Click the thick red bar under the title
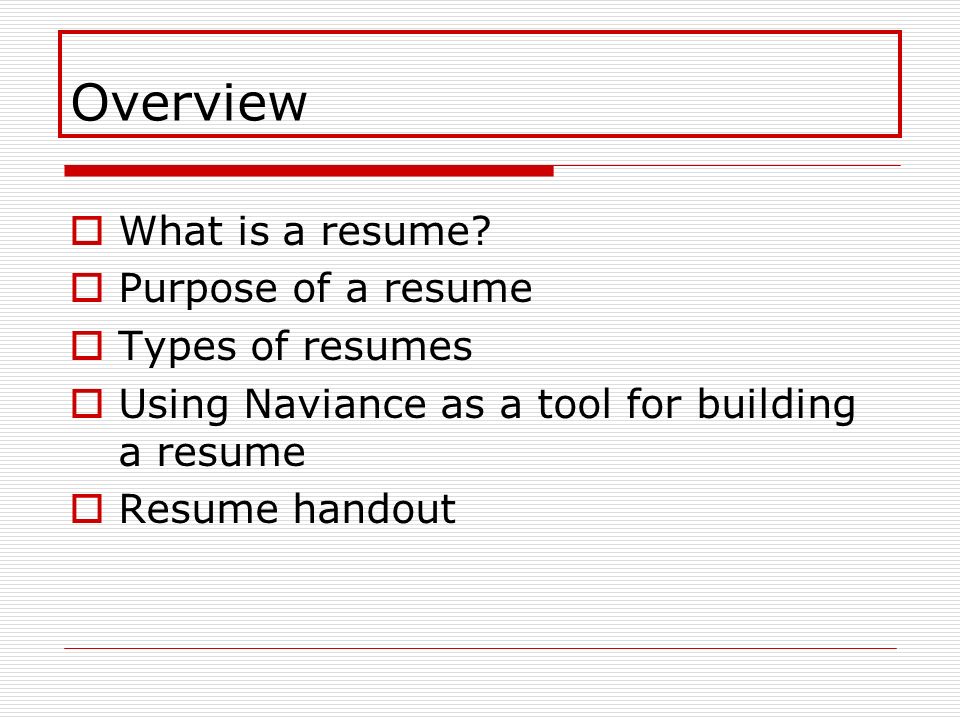 (309, 171)
